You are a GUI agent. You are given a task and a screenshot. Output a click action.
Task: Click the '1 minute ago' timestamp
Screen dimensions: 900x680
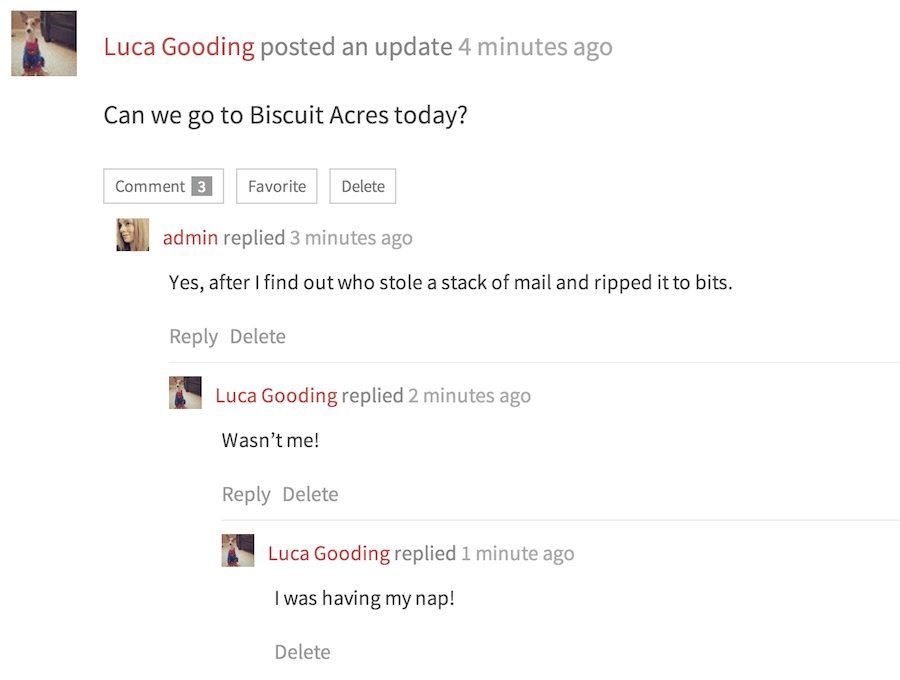point(517,554)
